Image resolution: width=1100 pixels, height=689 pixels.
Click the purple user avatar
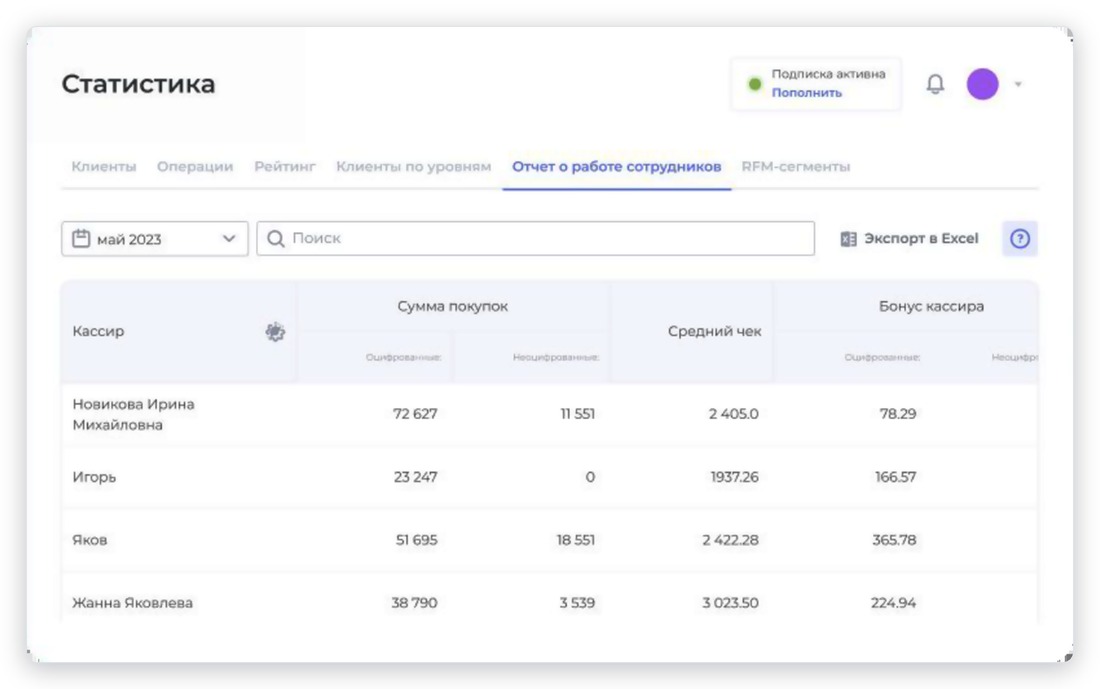982,84
